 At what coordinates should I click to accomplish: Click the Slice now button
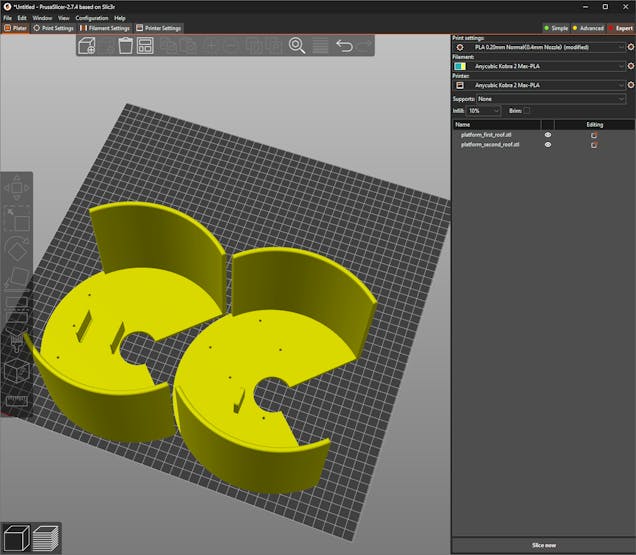point(543,545)
